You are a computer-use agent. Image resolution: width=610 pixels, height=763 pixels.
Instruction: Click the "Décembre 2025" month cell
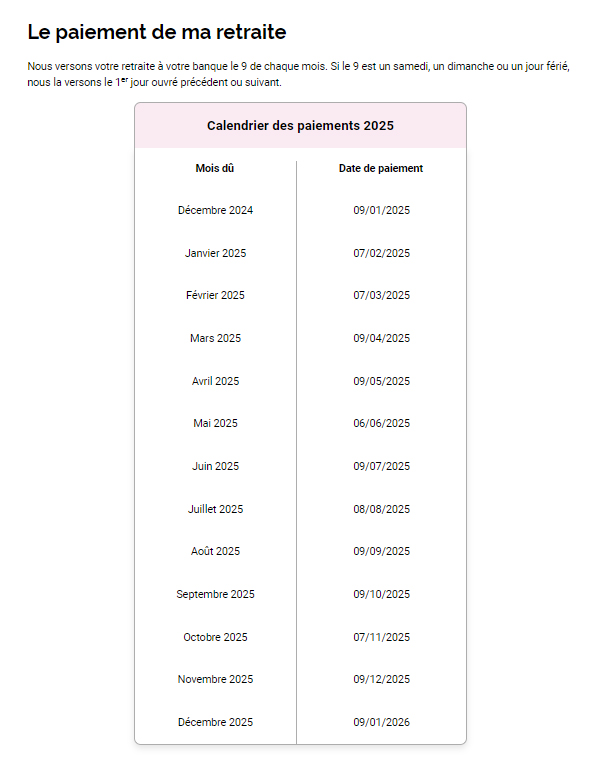tap(215, 722)
